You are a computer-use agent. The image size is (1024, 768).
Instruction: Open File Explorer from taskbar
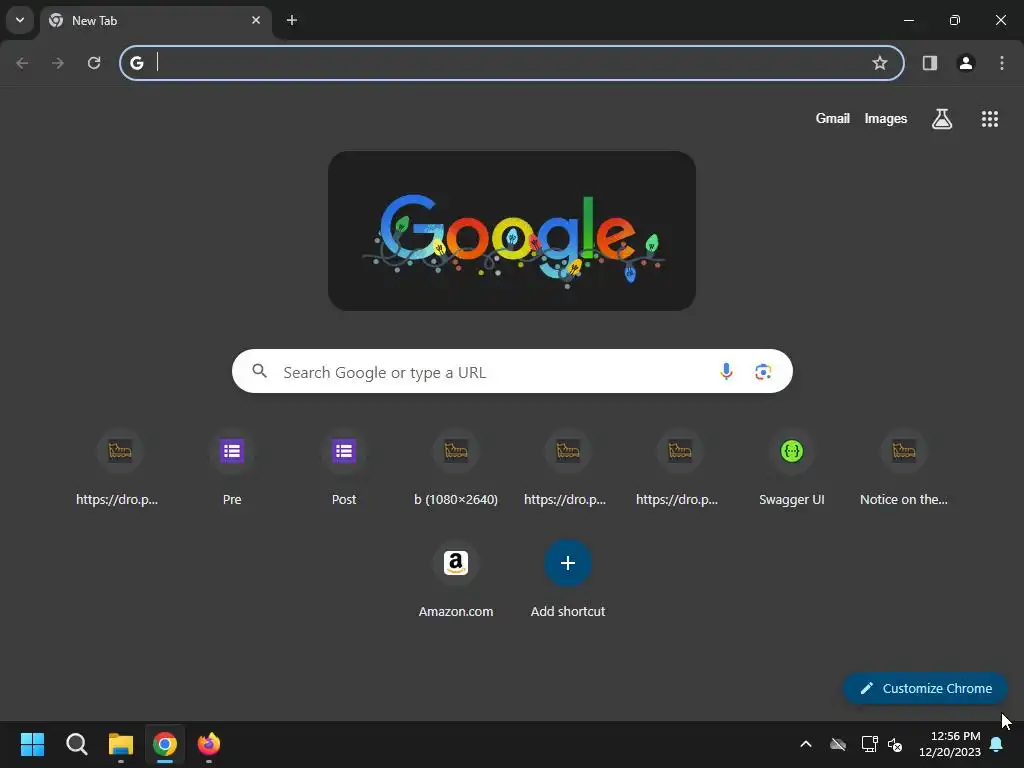[121, 744]
